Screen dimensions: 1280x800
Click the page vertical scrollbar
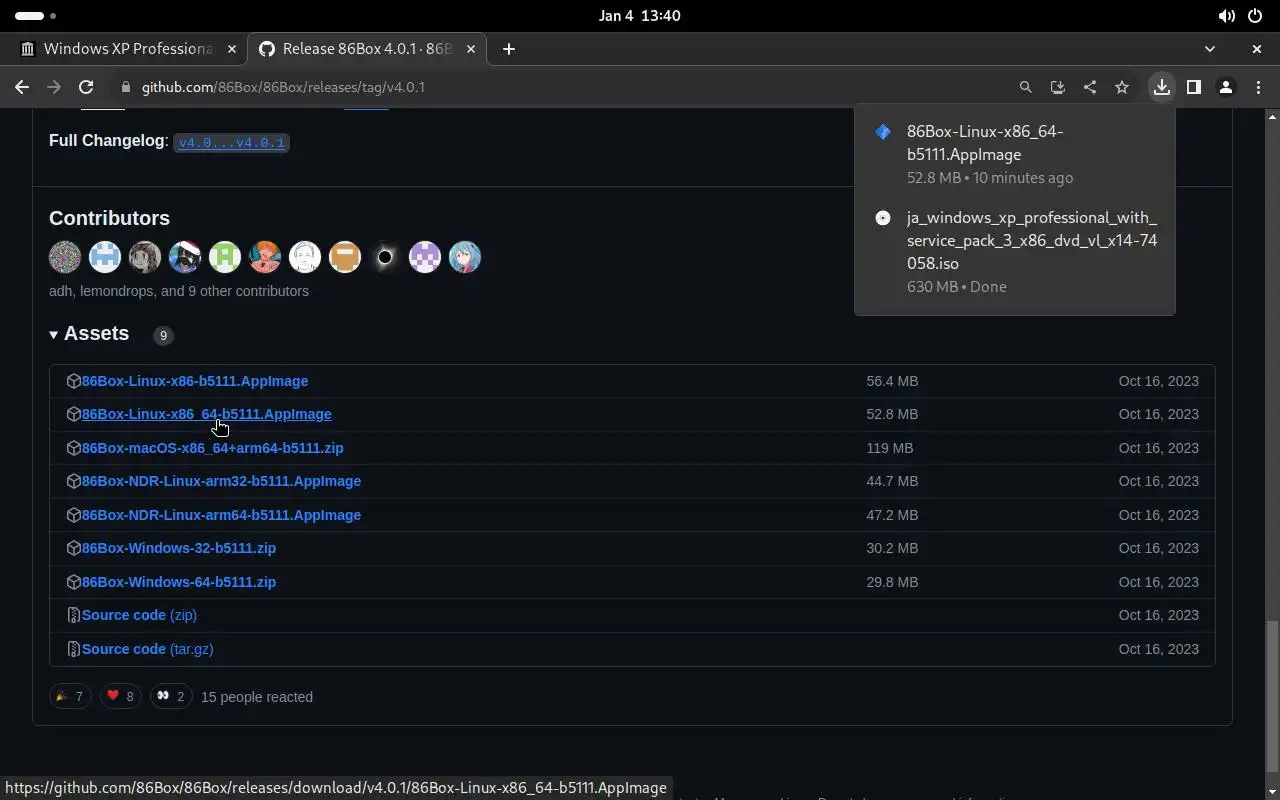click(1273, 696)
